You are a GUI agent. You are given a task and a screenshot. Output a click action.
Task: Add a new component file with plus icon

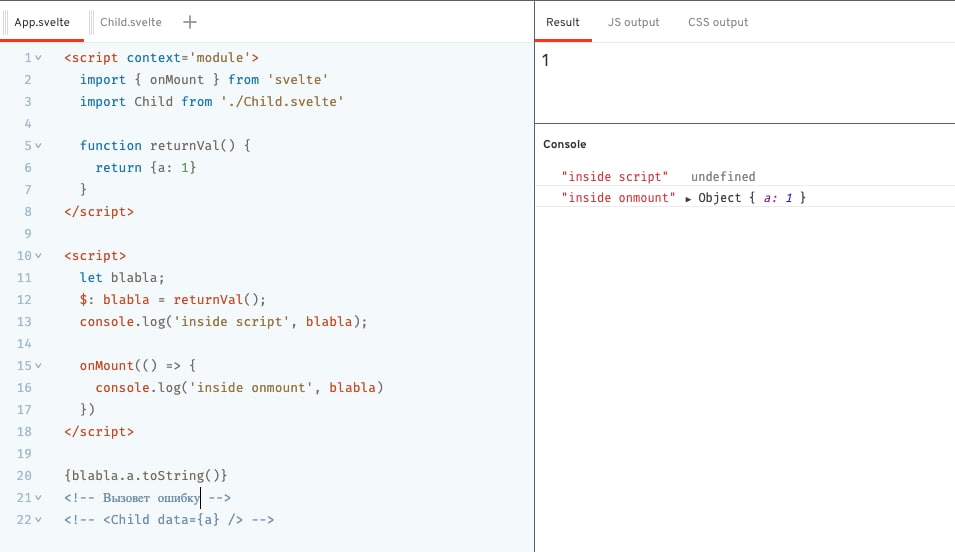[189, 22]
